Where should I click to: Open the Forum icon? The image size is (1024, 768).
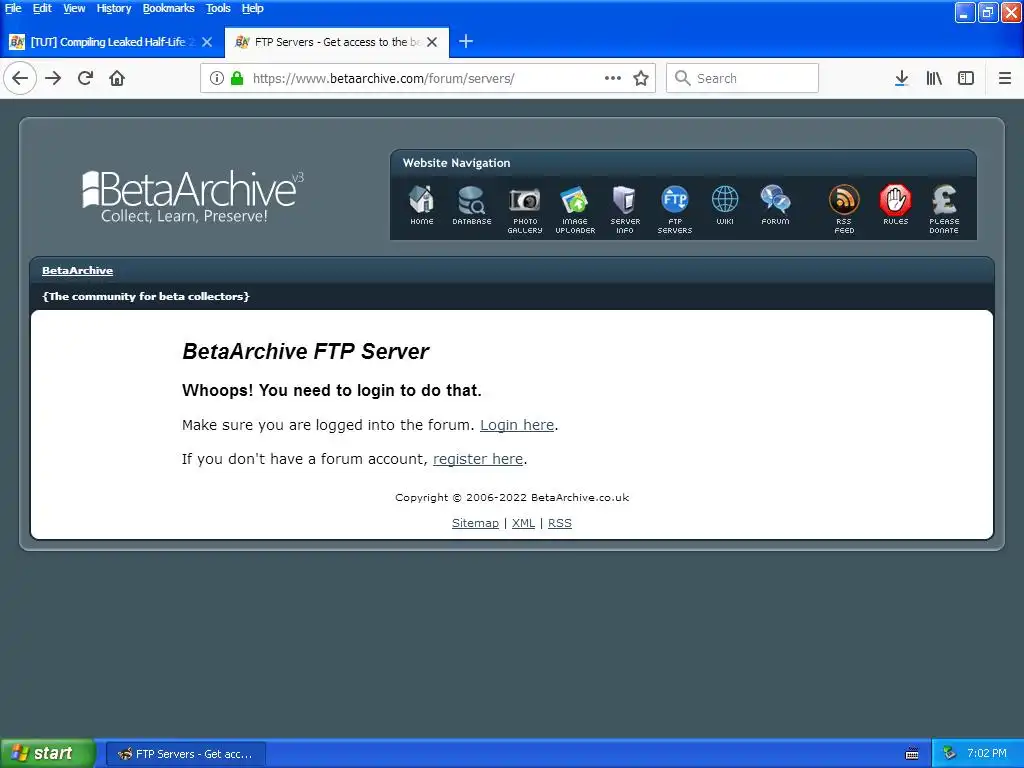(775, 205)
